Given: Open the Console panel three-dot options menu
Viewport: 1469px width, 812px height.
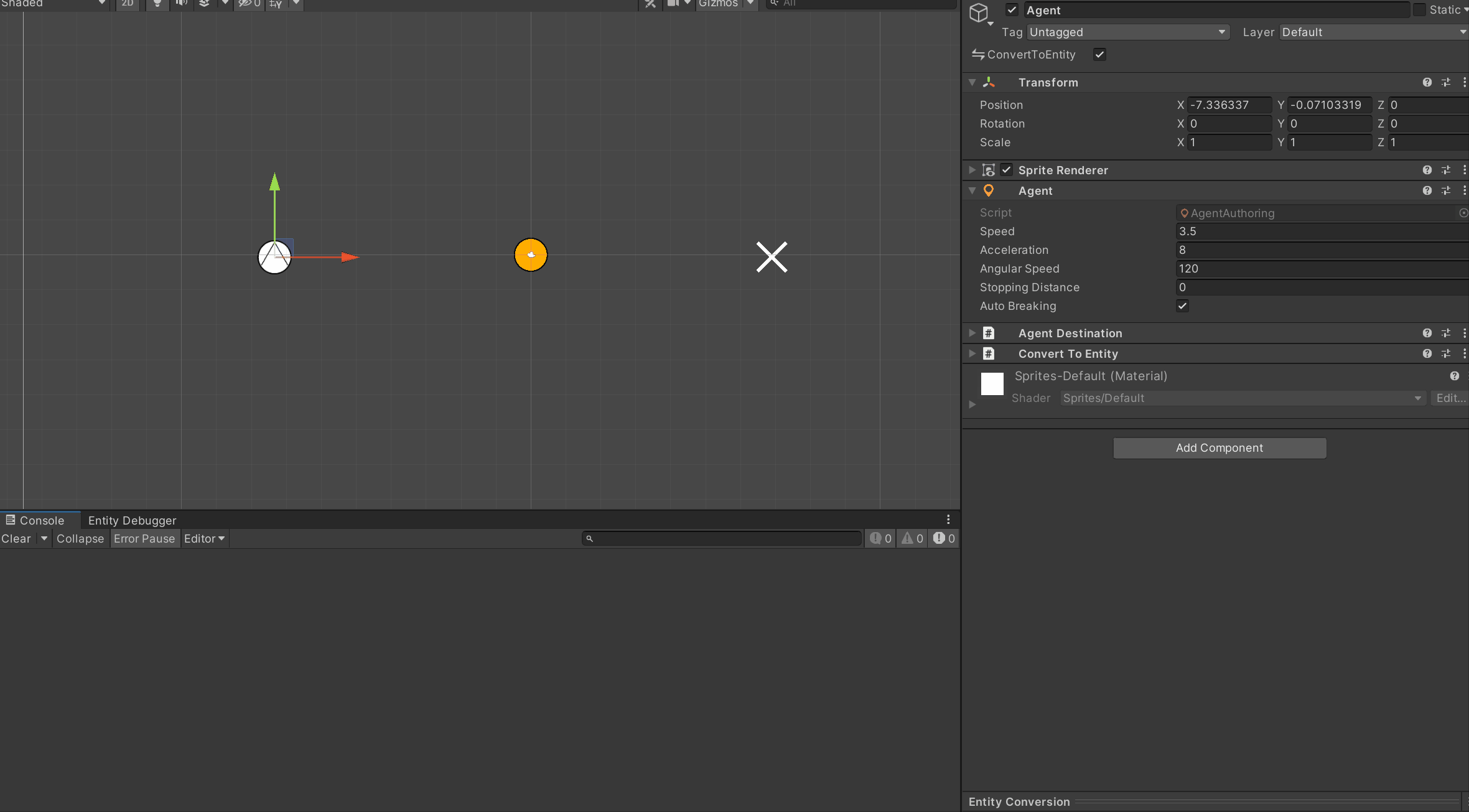Looking at the screenshot, I should coord(948,520).
